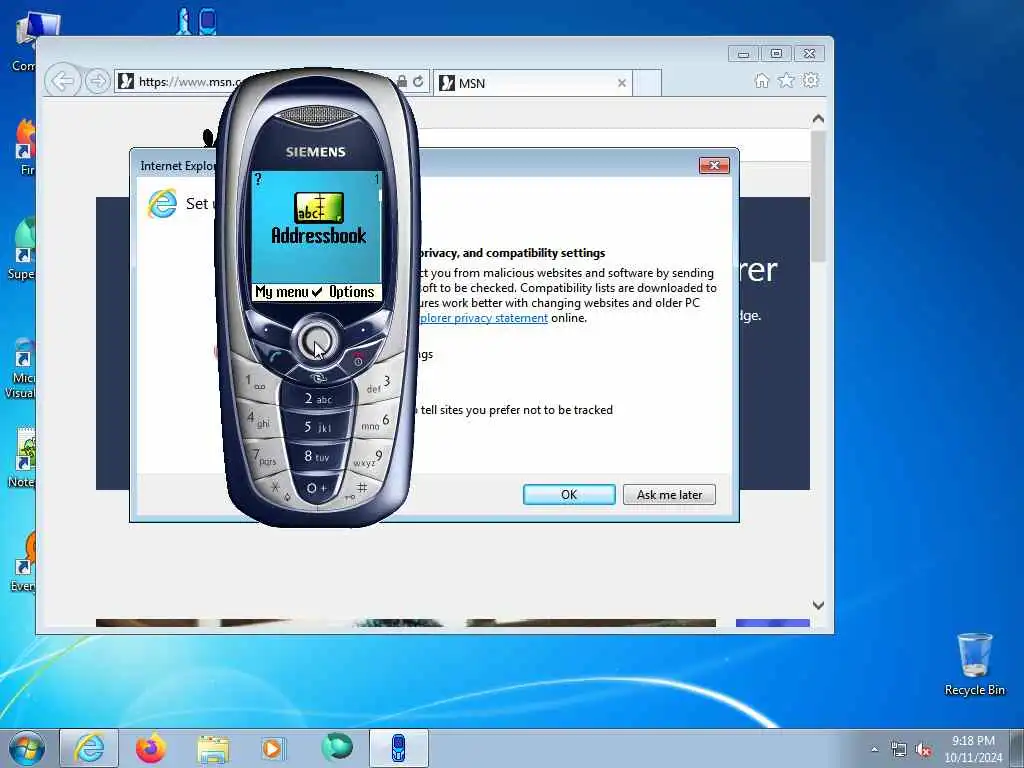View the security lock icon in address bar

402,82
